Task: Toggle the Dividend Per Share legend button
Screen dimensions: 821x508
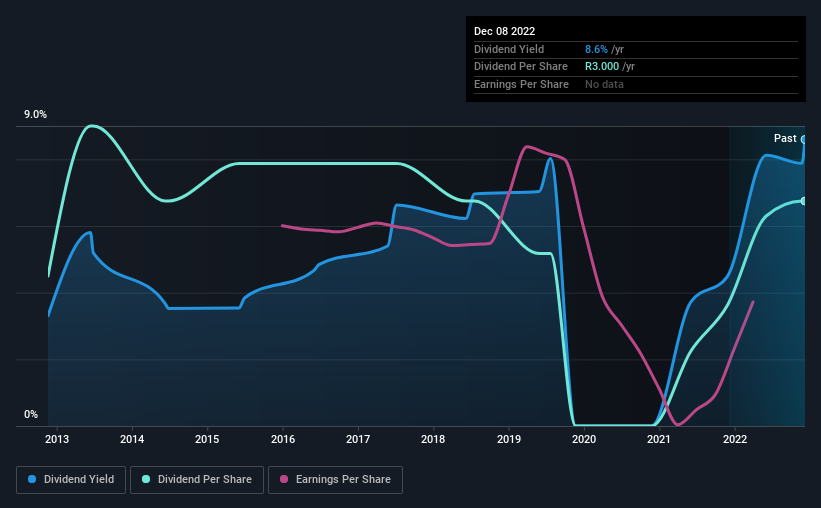Action: point(197,479)
